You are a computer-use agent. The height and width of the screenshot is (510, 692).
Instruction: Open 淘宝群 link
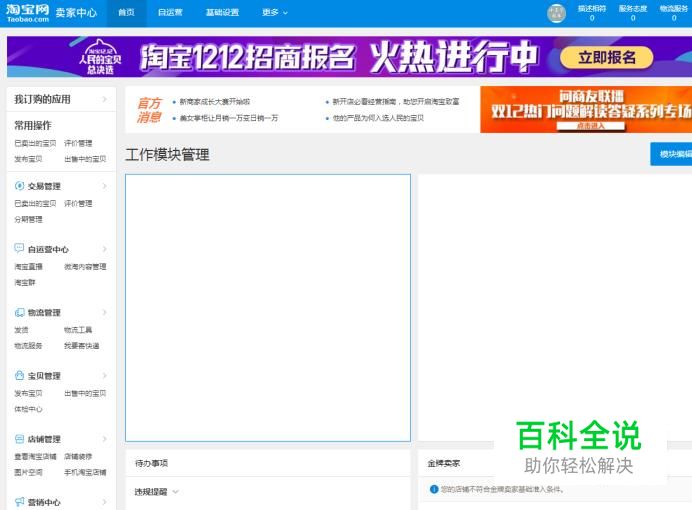[x=25, y=282]
